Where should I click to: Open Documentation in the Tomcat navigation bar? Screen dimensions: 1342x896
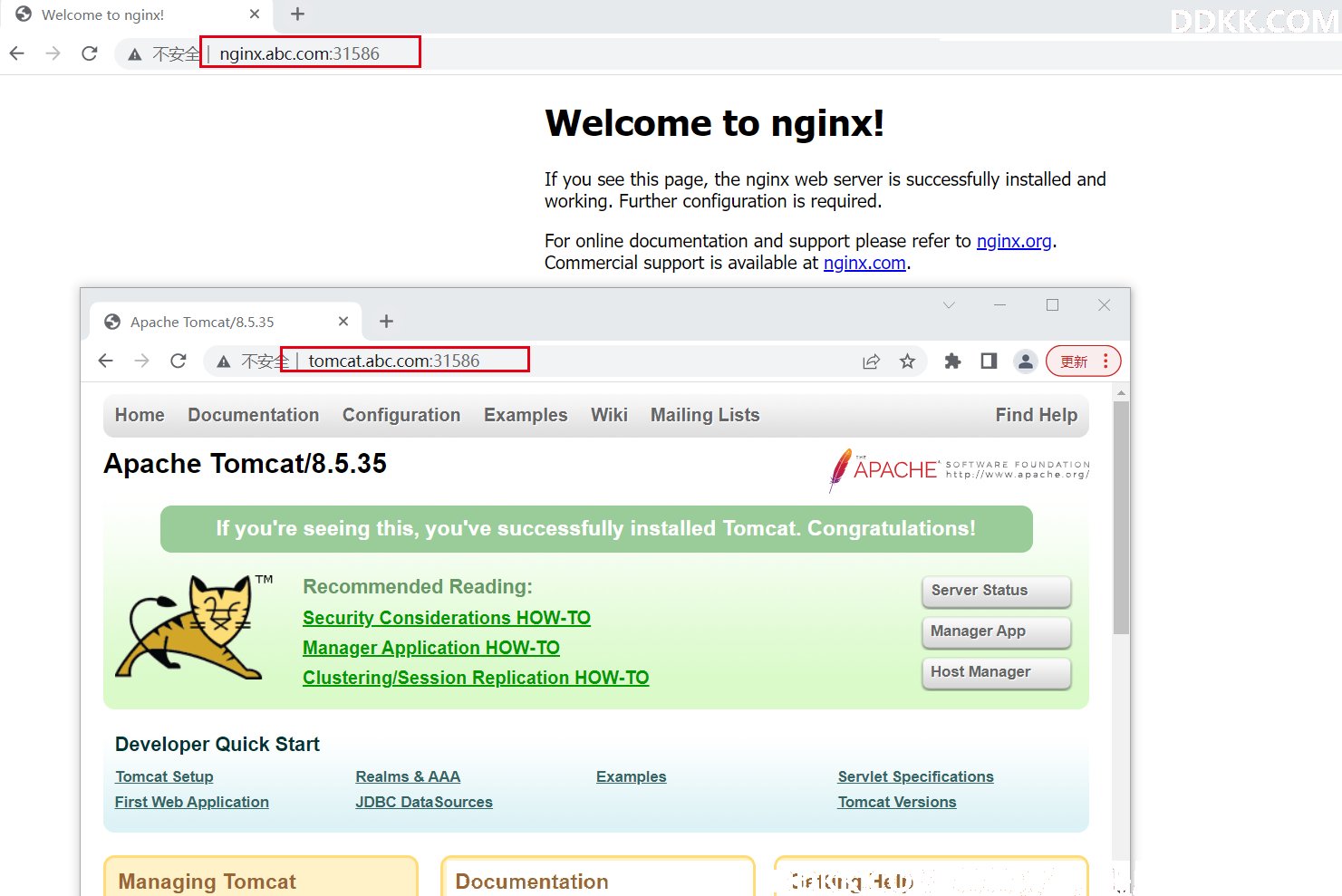click(x=253, y=415)
